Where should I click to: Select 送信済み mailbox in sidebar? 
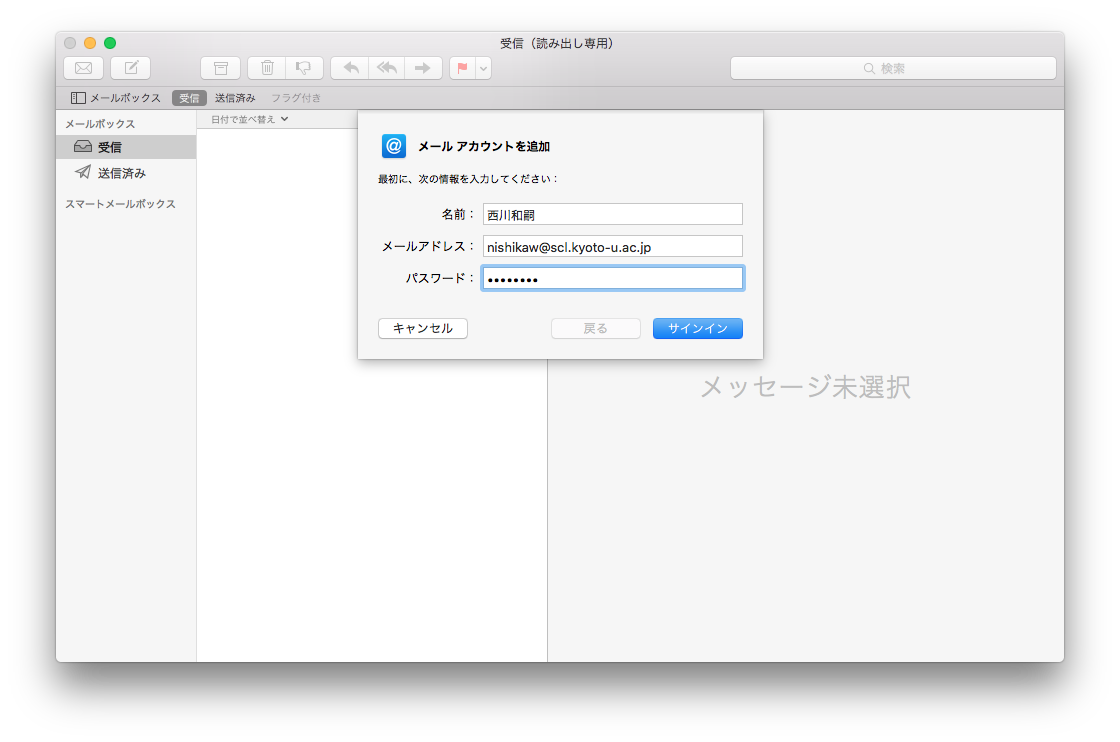(x=126, y=173)
